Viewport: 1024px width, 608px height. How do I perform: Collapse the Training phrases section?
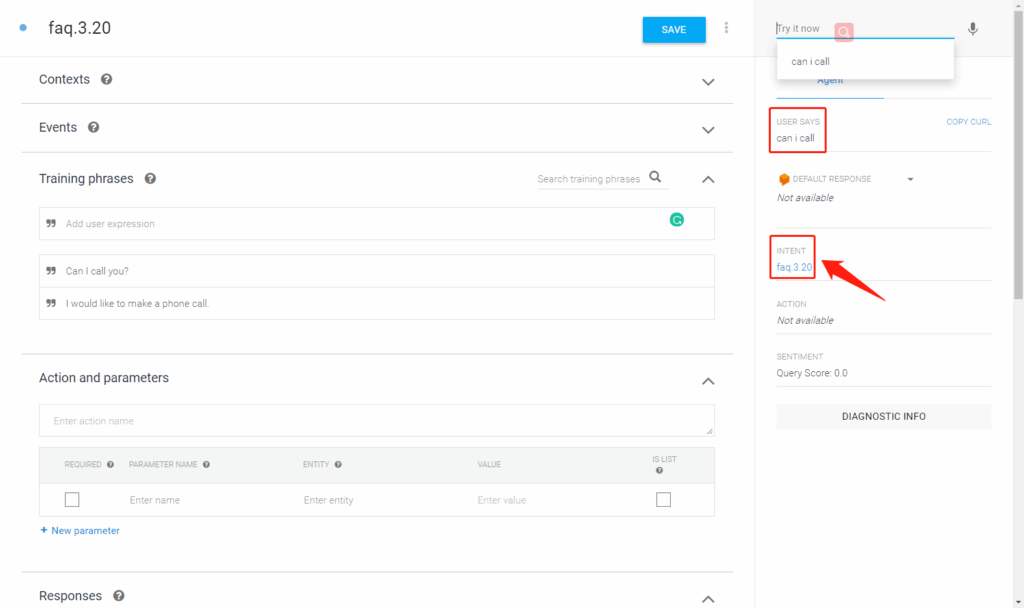click(x=708, y=180)
